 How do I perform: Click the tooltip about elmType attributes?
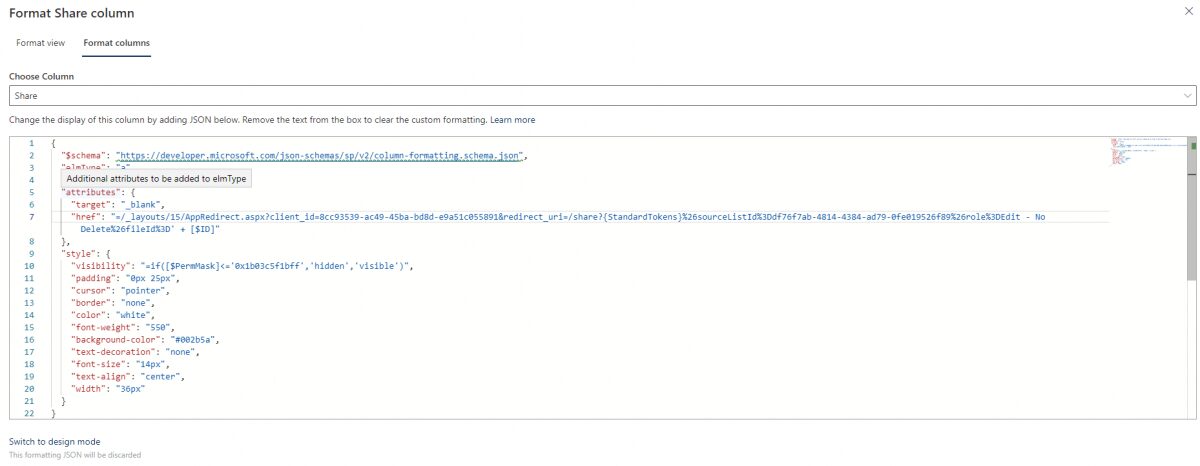155,178
